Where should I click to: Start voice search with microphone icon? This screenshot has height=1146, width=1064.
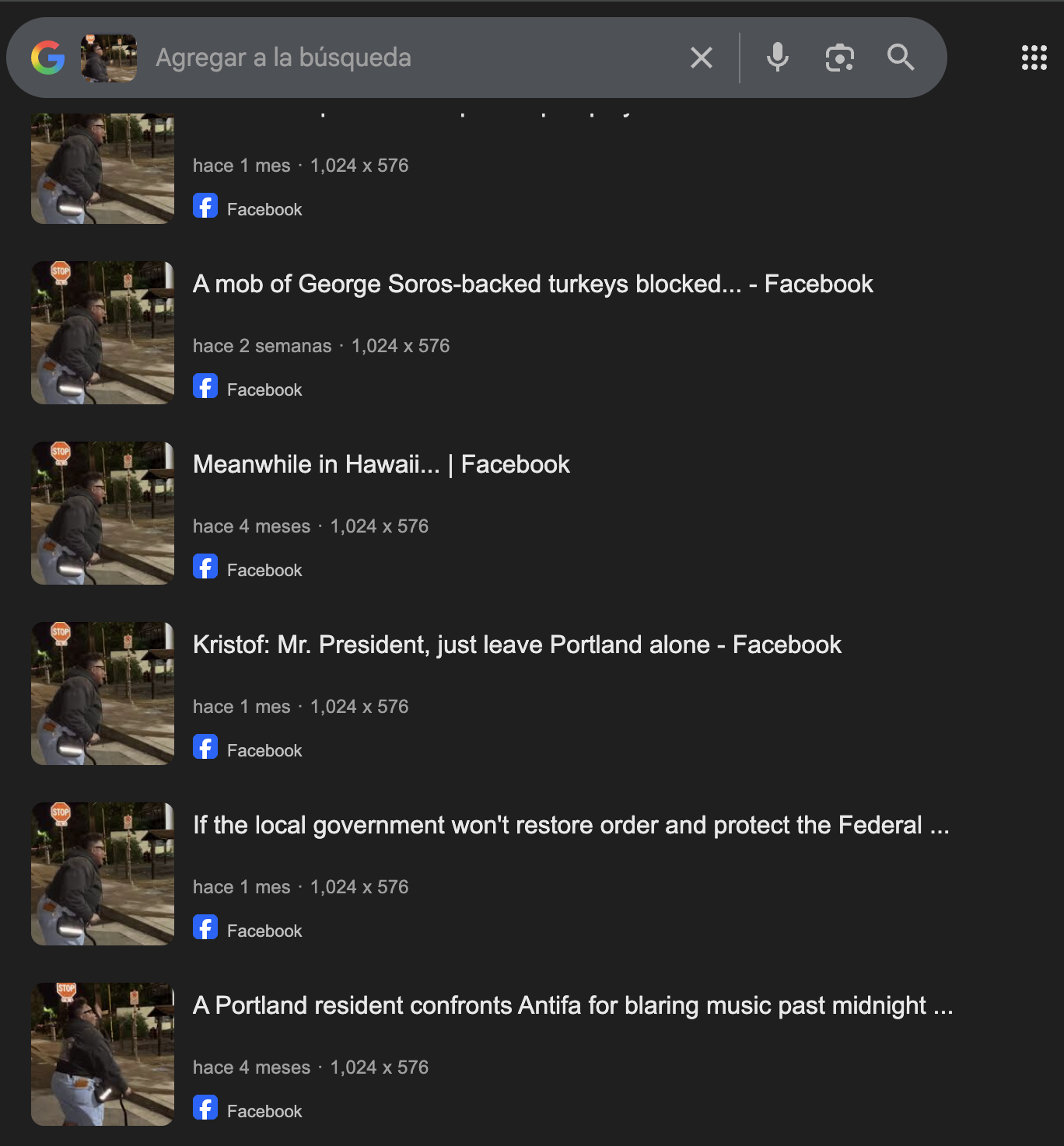777,58
